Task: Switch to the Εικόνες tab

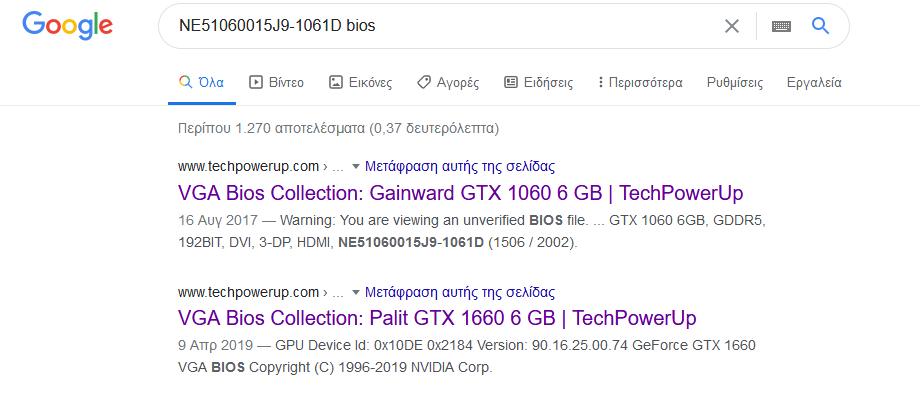Action: pos(360,83)
